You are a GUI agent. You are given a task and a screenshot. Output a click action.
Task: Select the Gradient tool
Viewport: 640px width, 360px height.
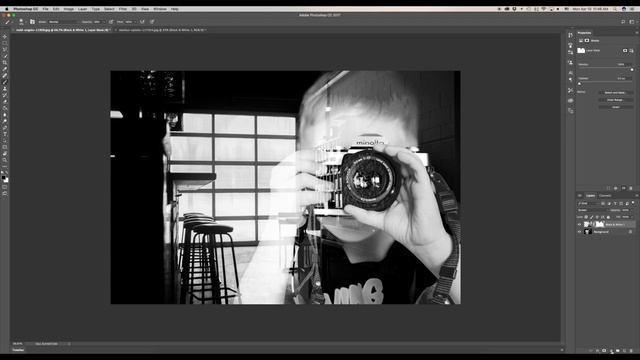point(5,108)
